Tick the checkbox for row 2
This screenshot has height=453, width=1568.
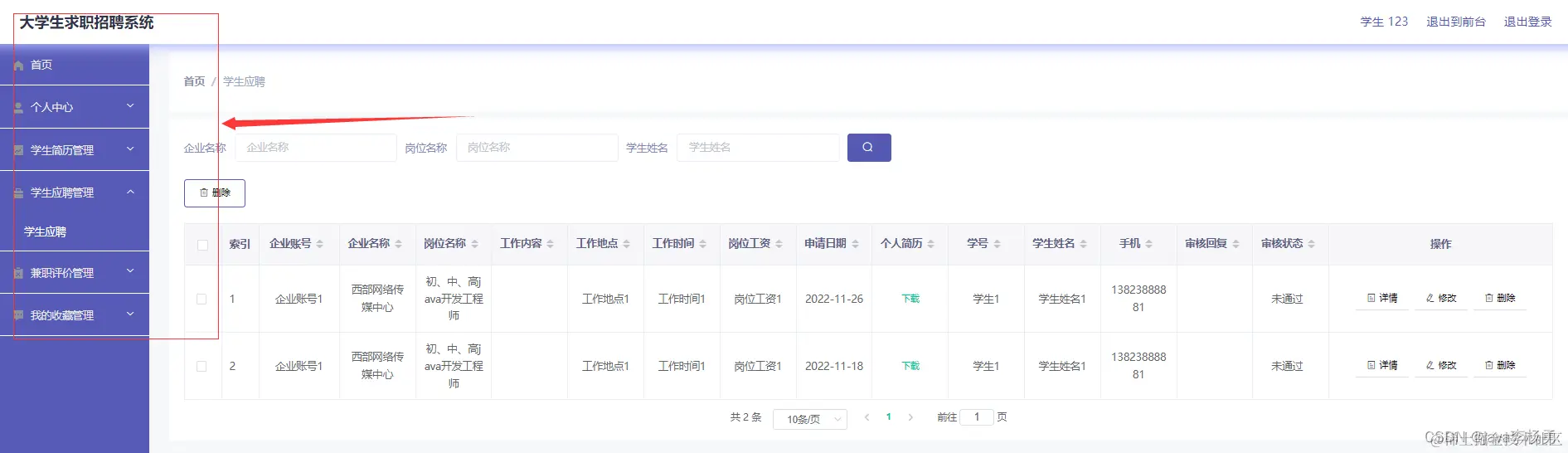201,366
